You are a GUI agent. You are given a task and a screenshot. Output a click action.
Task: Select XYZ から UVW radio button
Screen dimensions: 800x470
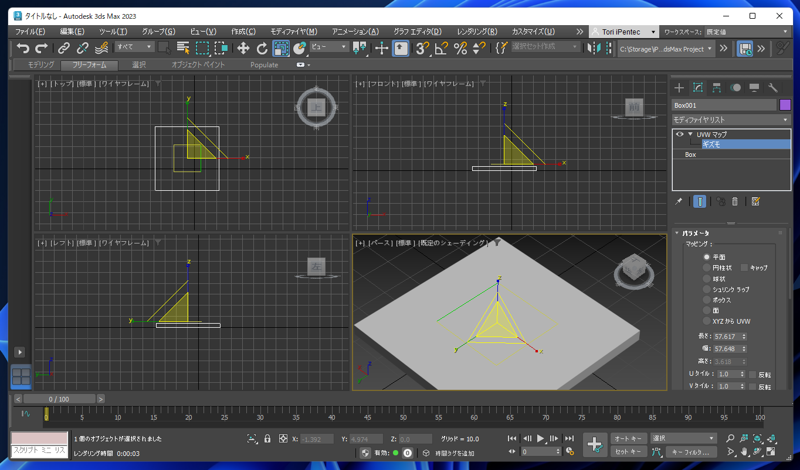click(707, 321)
